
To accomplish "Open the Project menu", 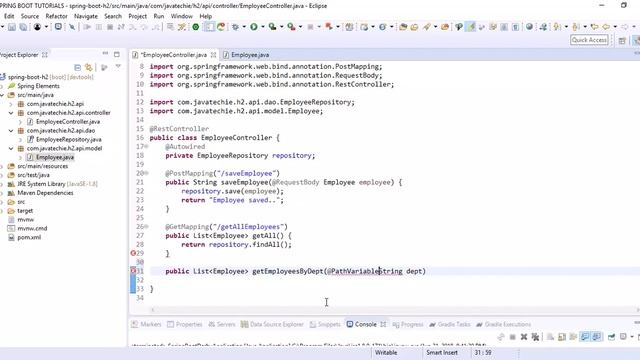I will (x=138, y=16).
